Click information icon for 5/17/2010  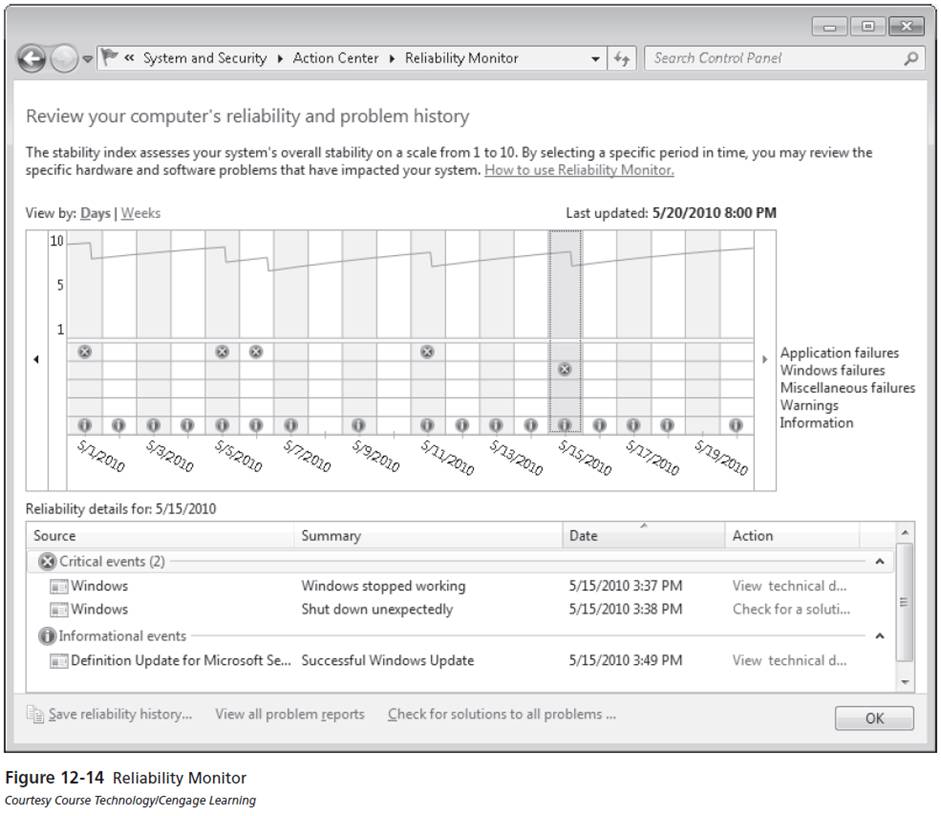[633, 425]
